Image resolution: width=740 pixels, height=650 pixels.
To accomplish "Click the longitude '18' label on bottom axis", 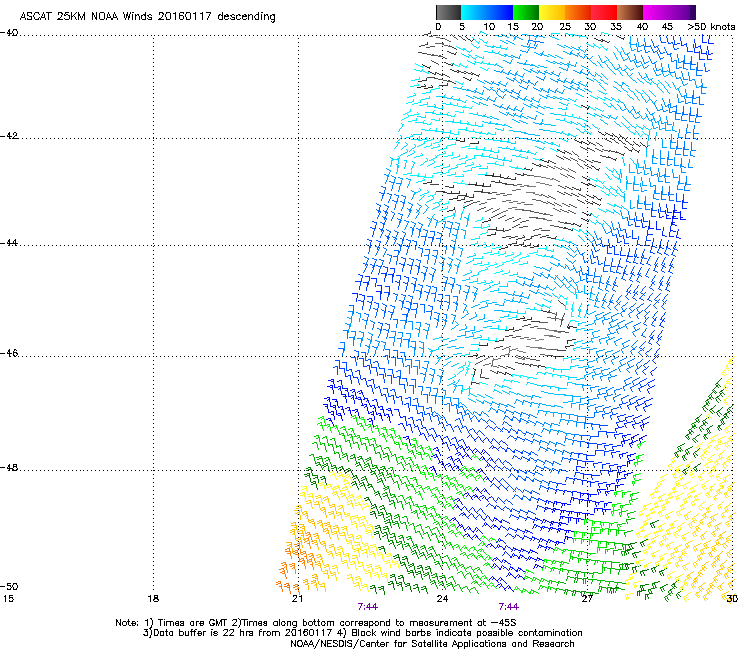I will tap(153, 599).
